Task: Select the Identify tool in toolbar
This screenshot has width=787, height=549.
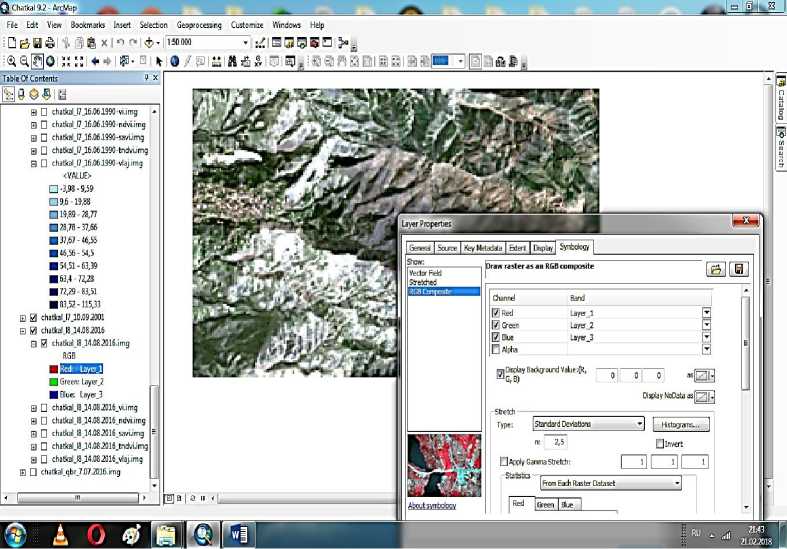Action: pos(174,61)
